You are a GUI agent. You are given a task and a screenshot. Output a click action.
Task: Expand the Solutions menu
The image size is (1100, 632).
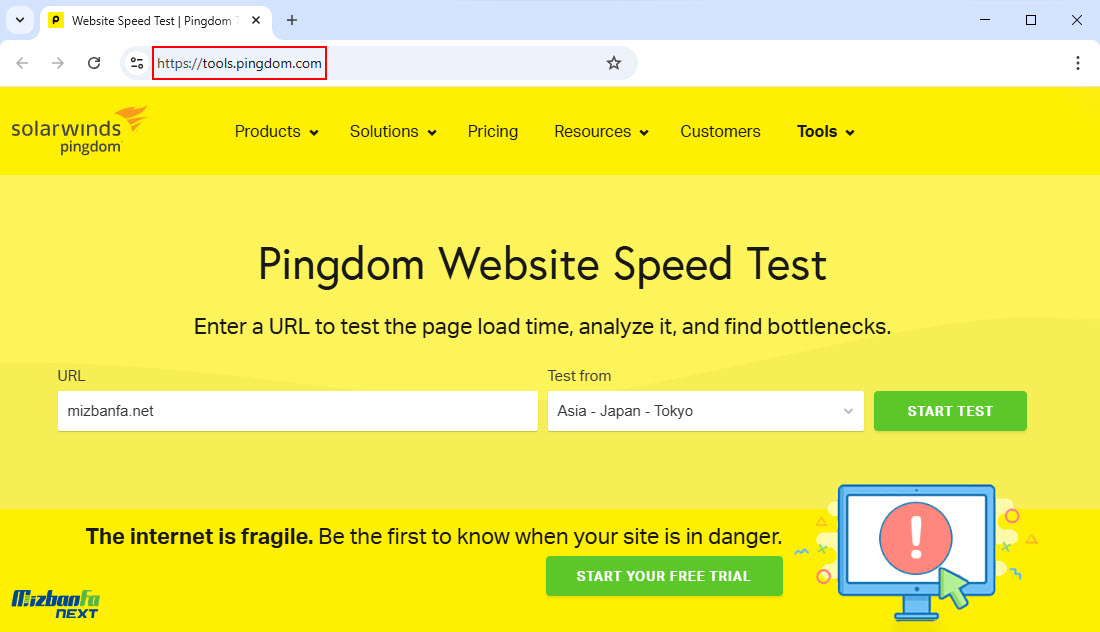[393, 132]
